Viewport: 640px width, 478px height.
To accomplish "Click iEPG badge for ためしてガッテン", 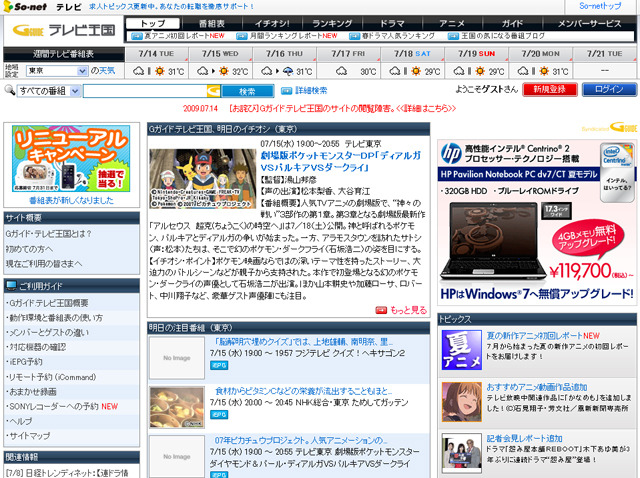I will [219, 415].
